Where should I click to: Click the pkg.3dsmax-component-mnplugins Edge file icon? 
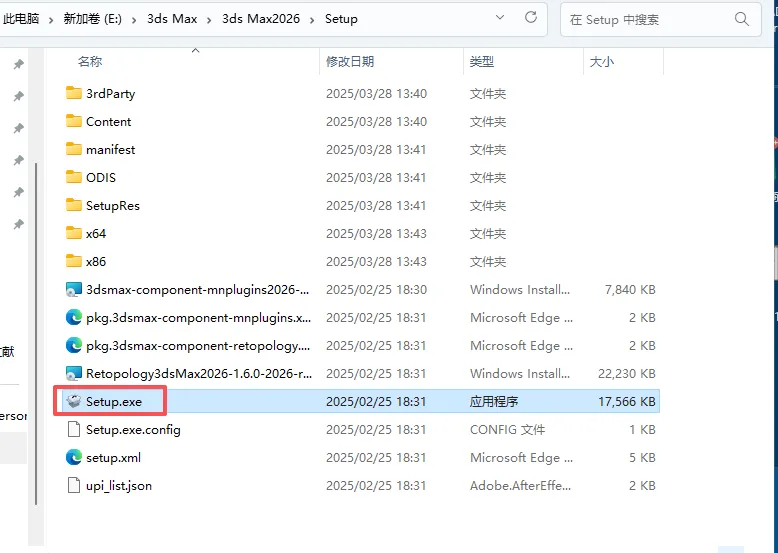[73, 317]
